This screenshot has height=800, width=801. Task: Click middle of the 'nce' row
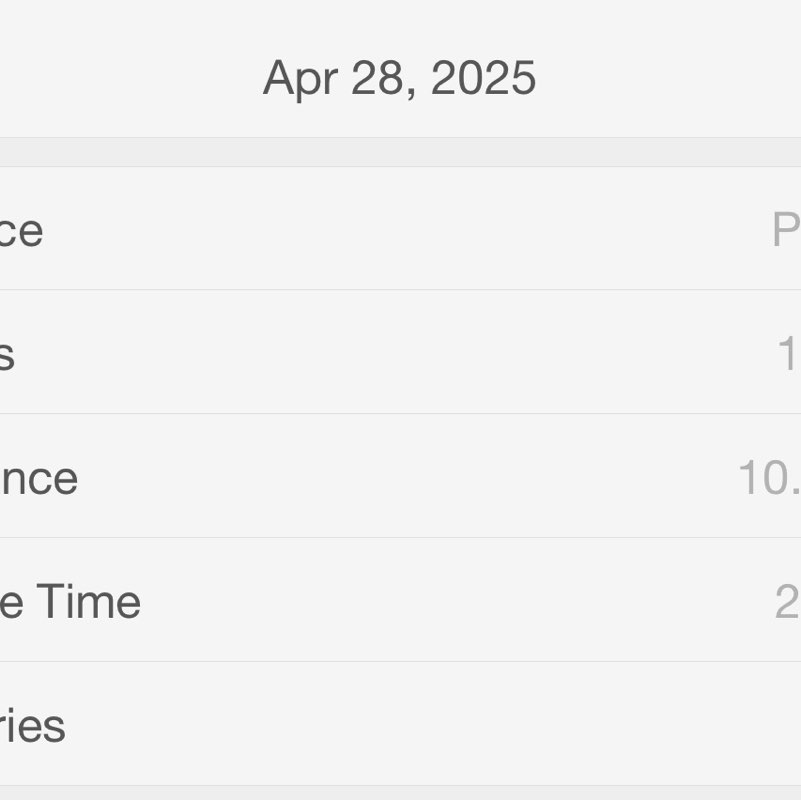pos(400,478)
